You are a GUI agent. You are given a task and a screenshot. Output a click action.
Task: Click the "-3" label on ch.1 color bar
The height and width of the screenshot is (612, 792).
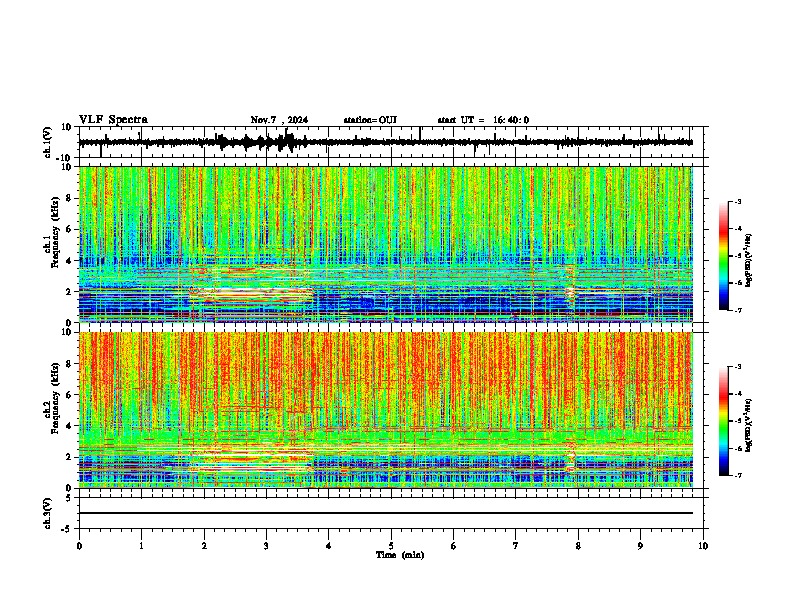(738, 201)
